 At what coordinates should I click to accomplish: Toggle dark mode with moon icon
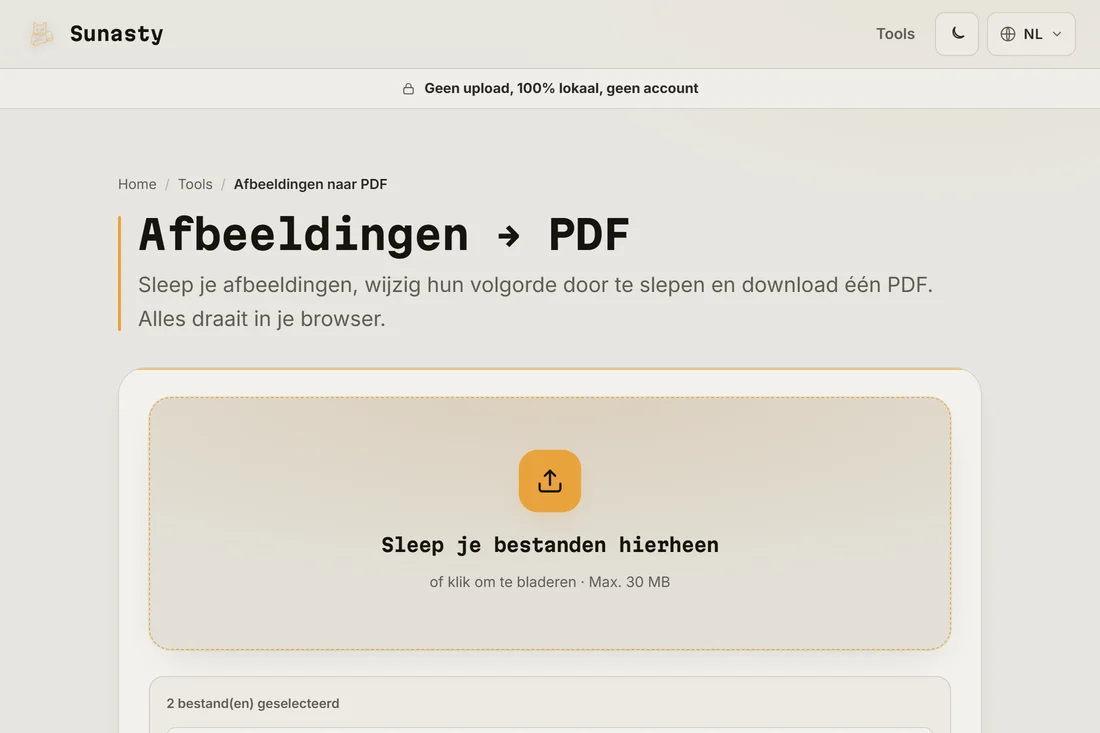[x=957, y=34]
